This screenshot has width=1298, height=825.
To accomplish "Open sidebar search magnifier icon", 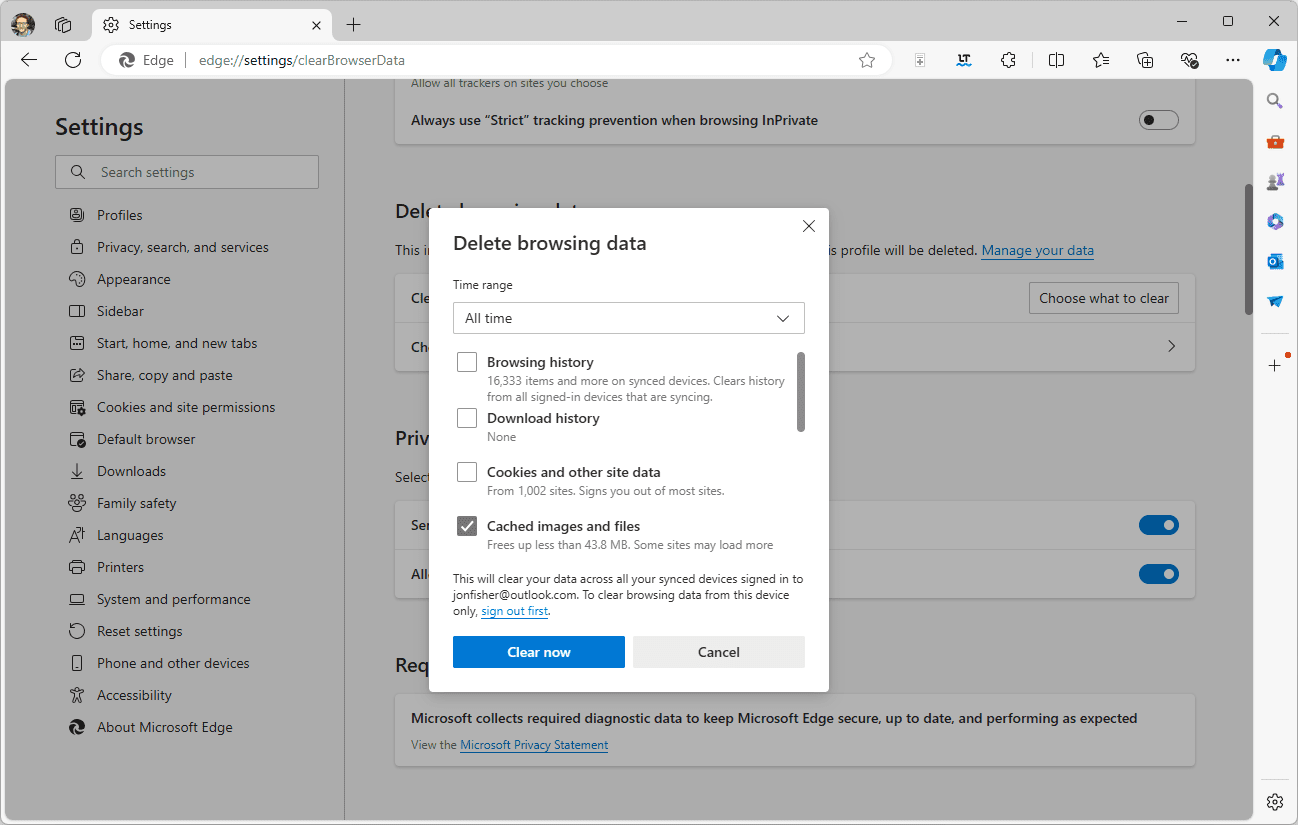I will (x=1274, y=100).
